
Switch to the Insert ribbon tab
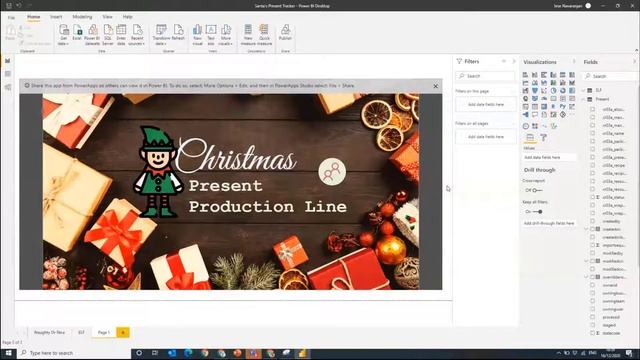click(x=56, y=17)
